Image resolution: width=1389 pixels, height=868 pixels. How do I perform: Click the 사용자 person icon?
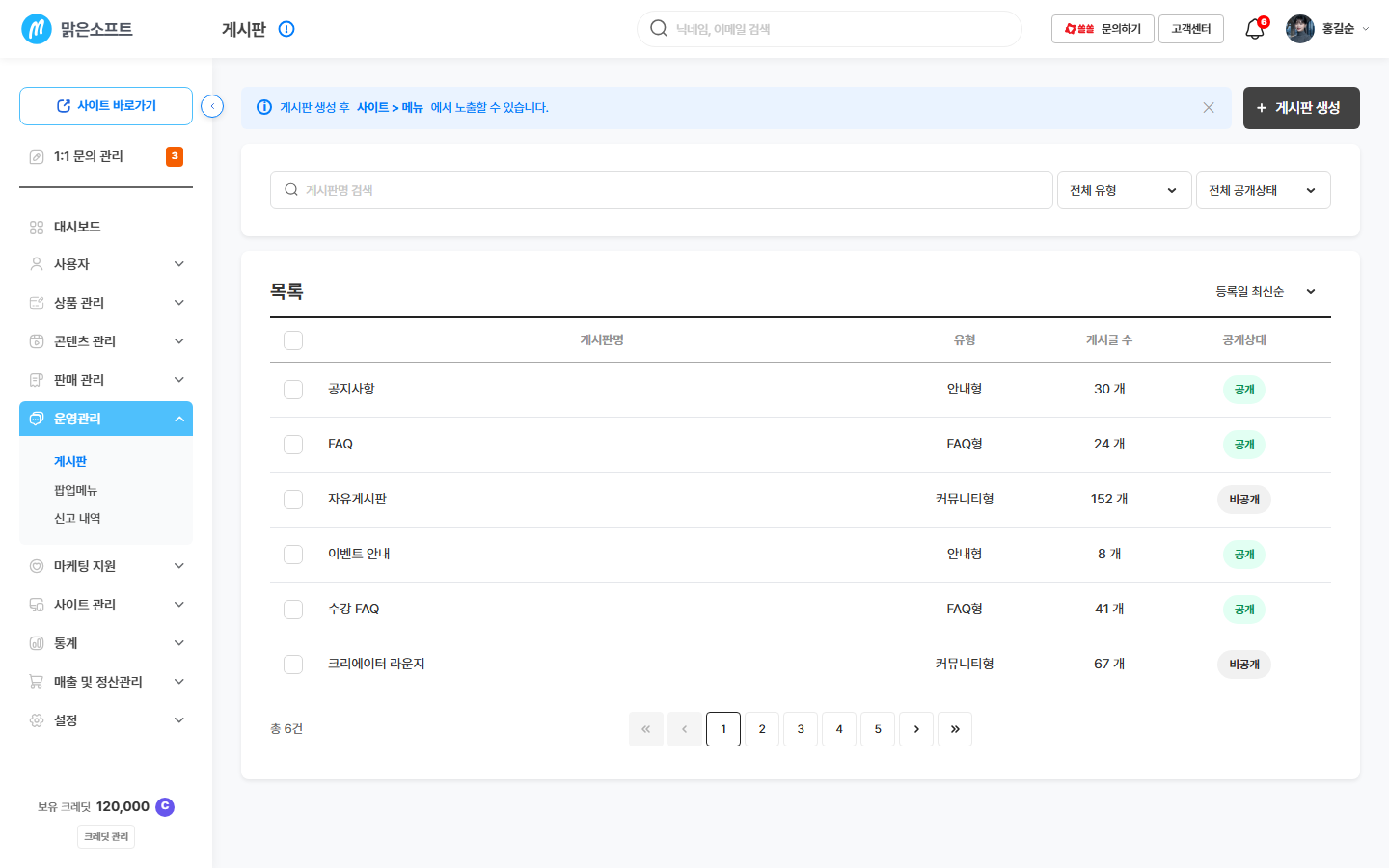click(37, 264)
